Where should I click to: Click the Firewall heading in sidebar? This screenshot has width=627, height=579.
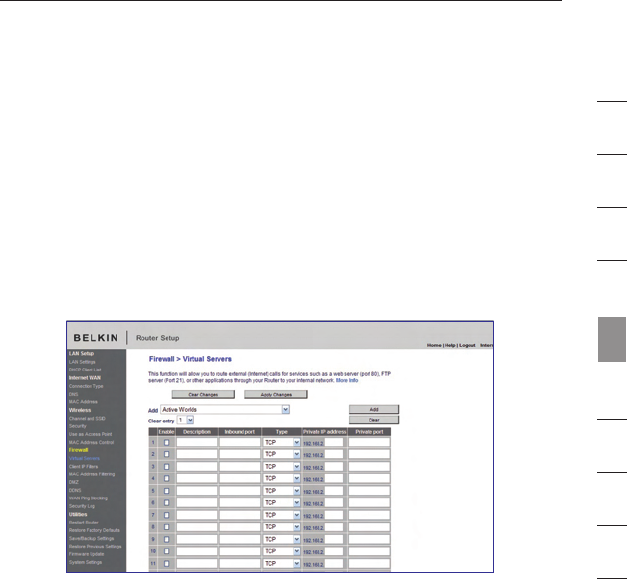click(x=78, y=450)
